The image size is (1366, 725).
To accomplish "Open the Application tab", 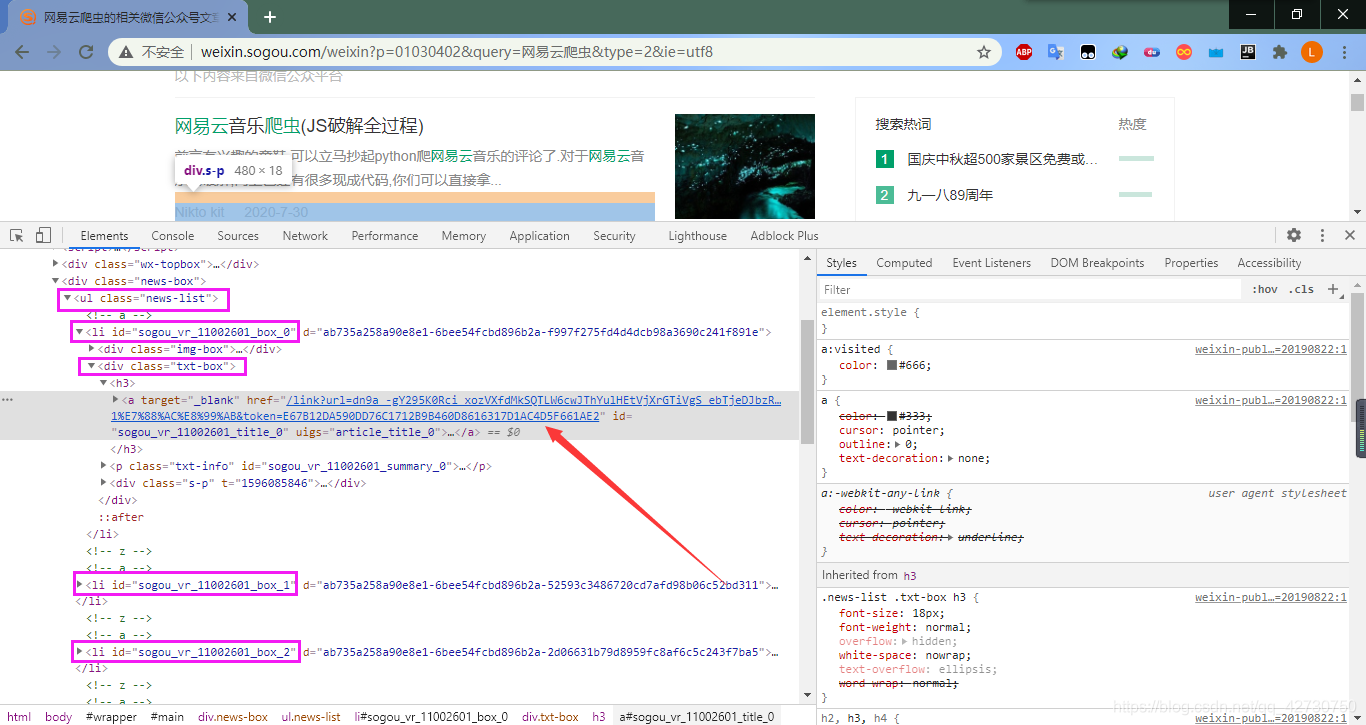I will 539,236.
